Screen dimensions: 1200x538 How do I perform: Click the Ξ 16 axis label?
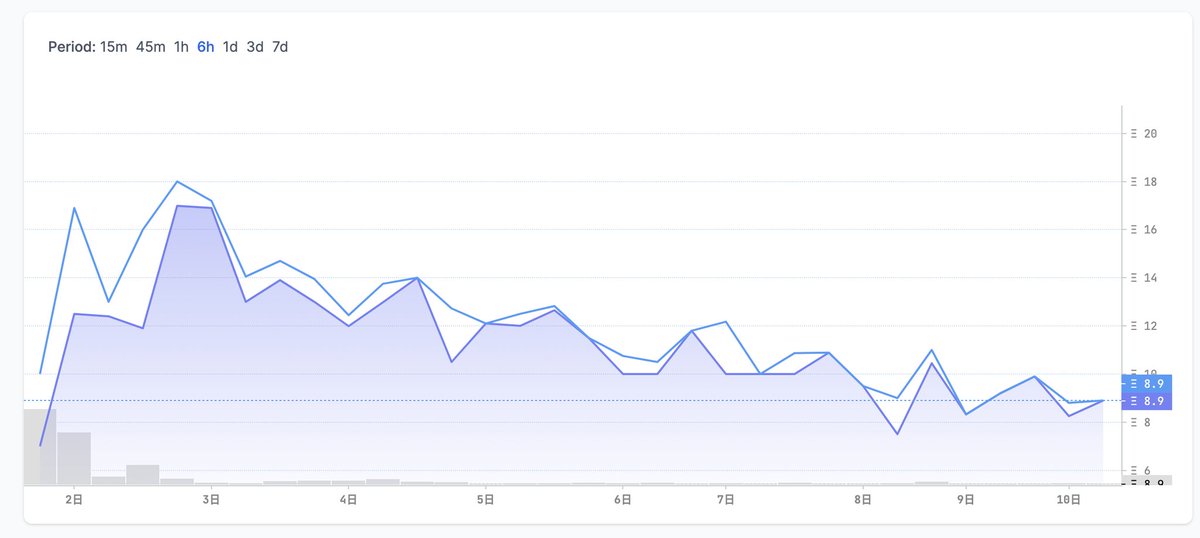click(1144, 230)
